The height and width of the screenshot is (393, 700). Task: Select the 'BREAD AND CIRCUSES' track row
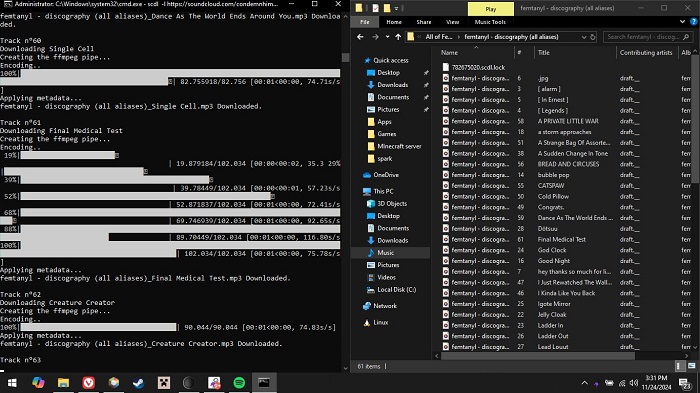point(566,164)
